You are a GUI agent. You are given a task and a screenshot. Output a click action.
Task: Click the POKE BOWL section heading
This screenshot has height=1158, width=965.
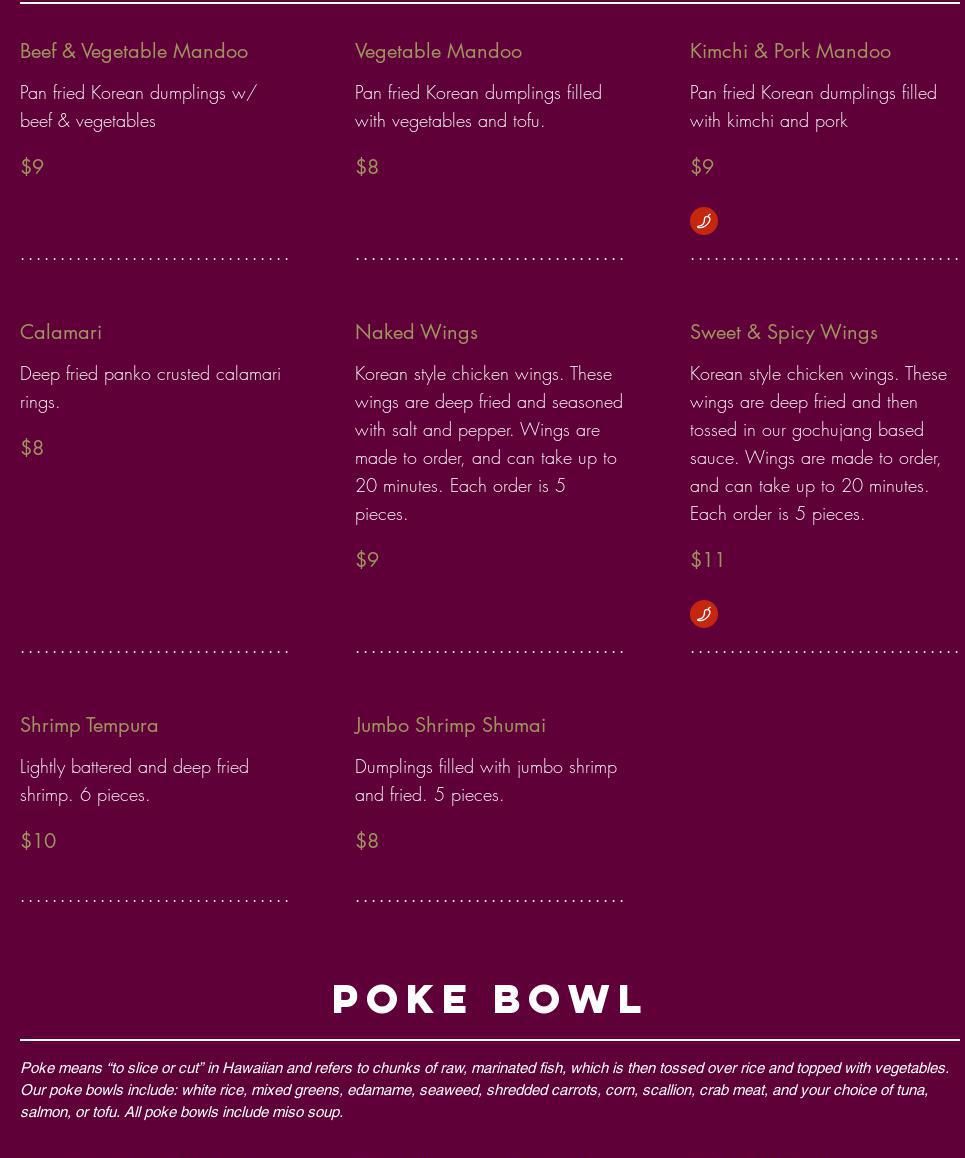coord(488,999)
